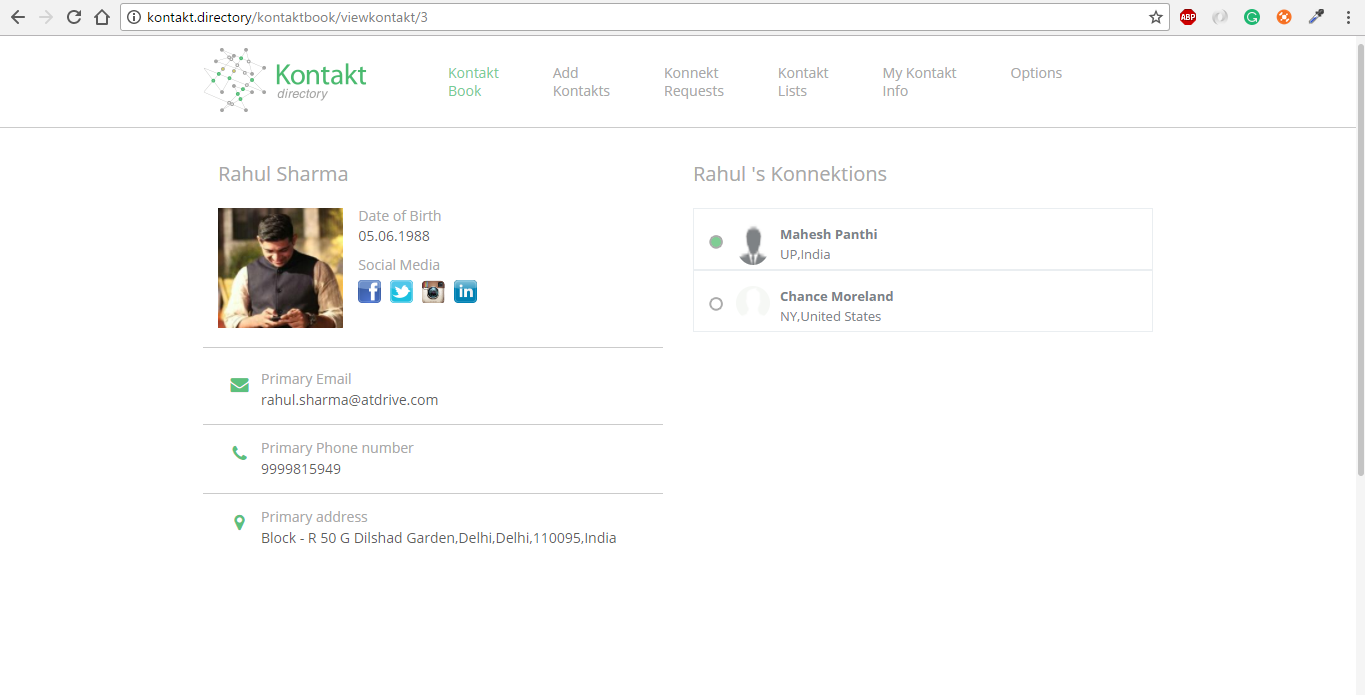This screenshot has height=695, width=1365.
Task: Select the radio next to Chance Moreland
Action: [716, 304]
